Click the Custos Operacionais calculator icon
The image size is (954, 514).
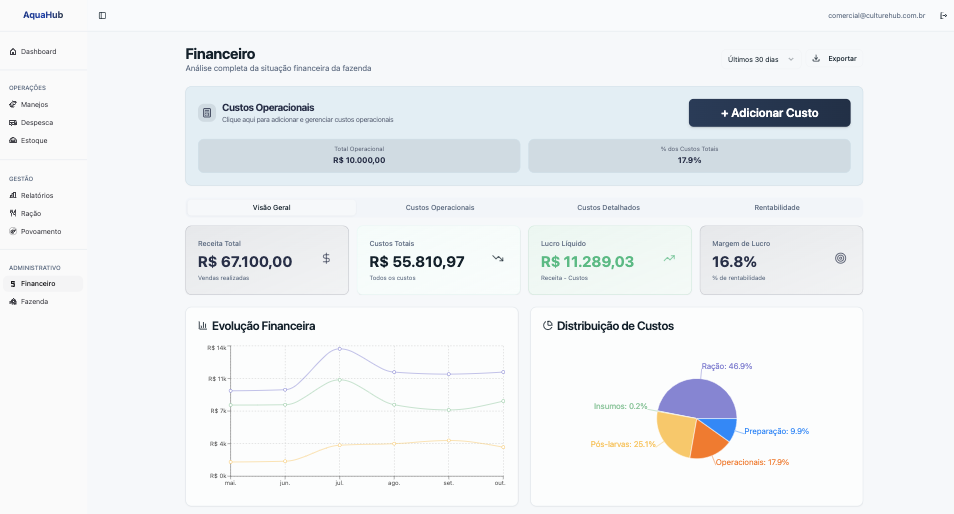coord(207,113)
